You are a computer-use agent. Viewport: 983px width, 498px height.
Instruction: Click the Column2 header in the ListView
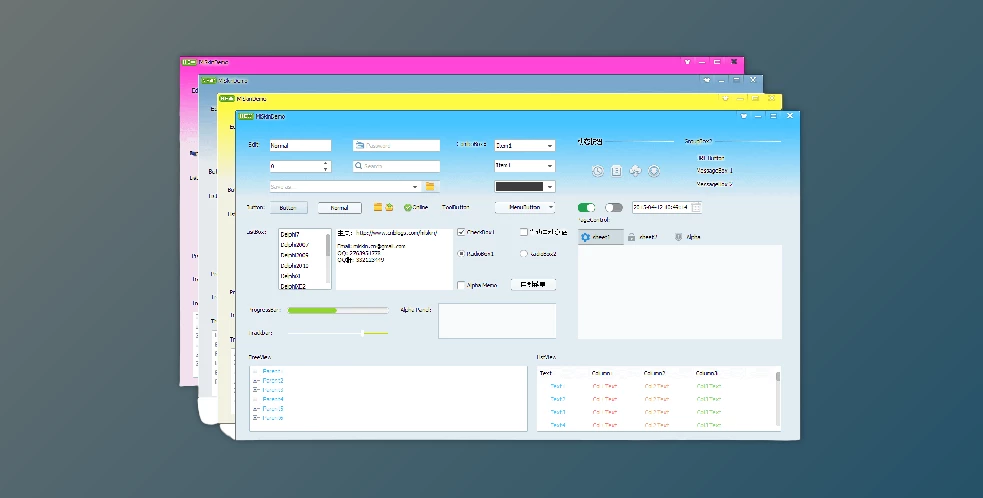(x=654, y=373)
